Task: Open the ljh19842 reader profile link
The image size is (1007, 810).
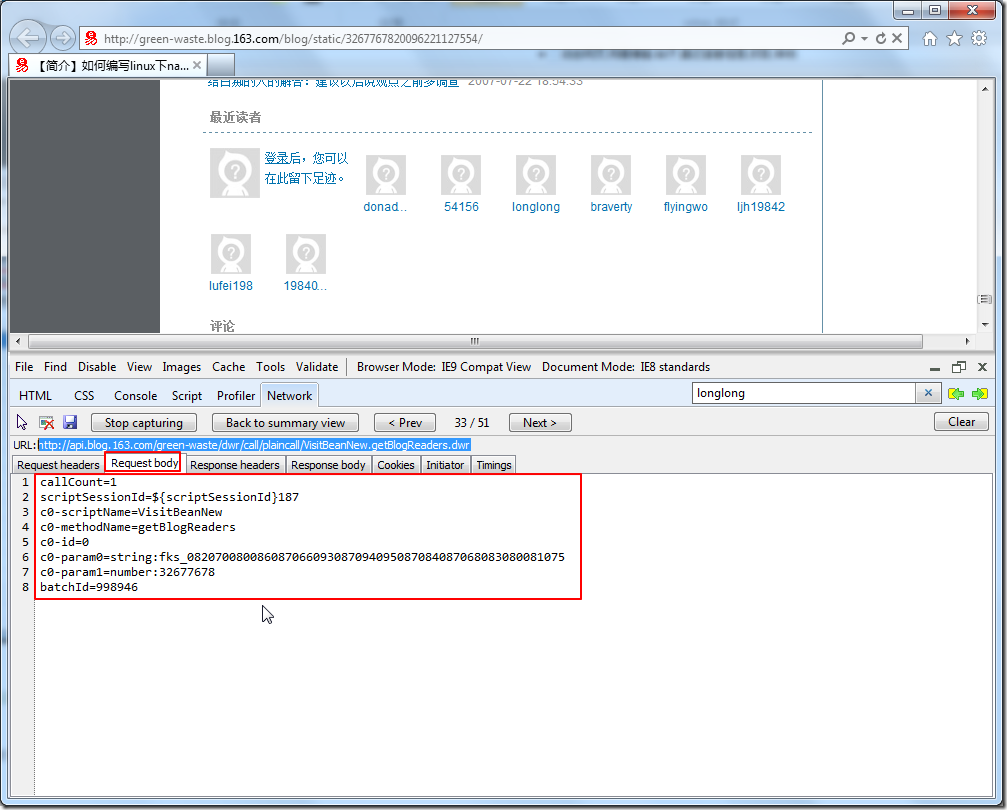Action: click(760, 207)
